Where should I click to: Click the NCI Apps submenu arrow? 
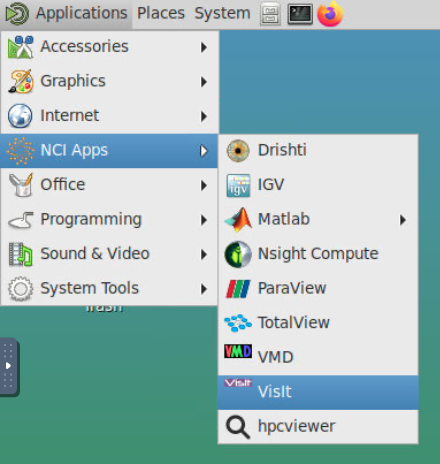[x=204, y=151]
